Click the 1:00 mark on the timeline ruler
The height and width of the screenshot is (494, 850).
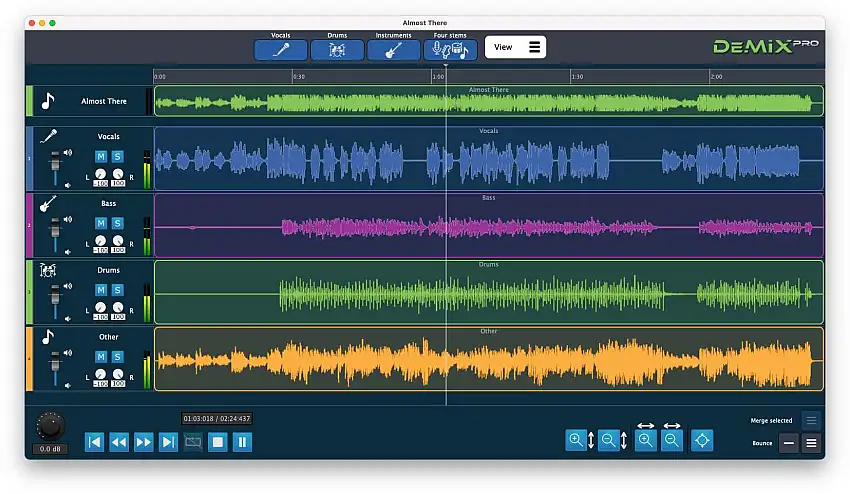(x=438, y=76)
